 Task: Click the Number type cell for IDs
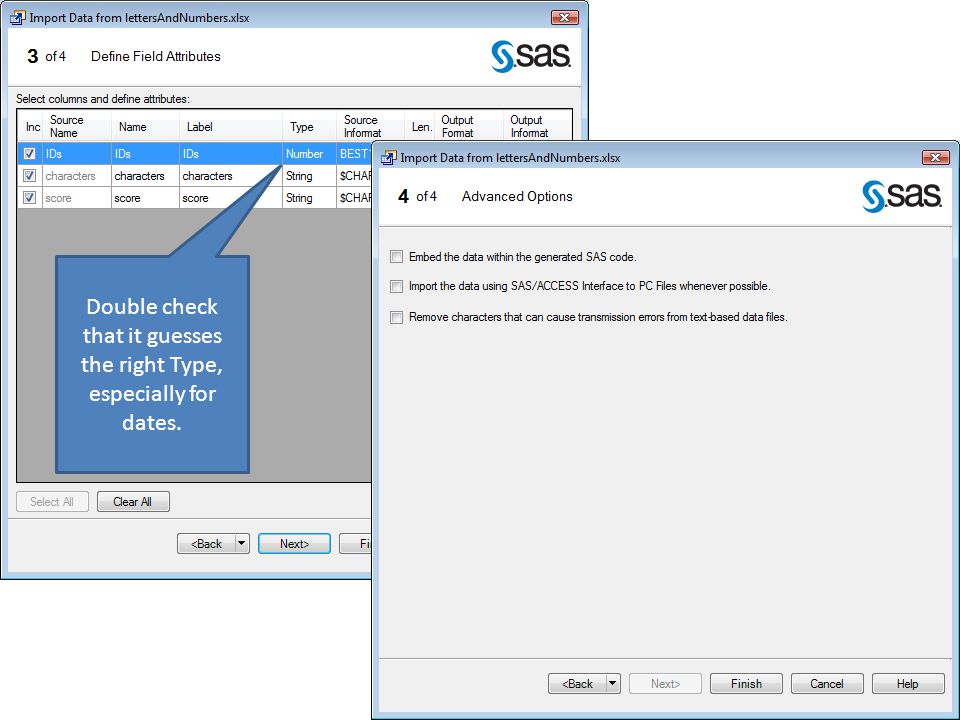pyautogui.click(x=309, y=154)
